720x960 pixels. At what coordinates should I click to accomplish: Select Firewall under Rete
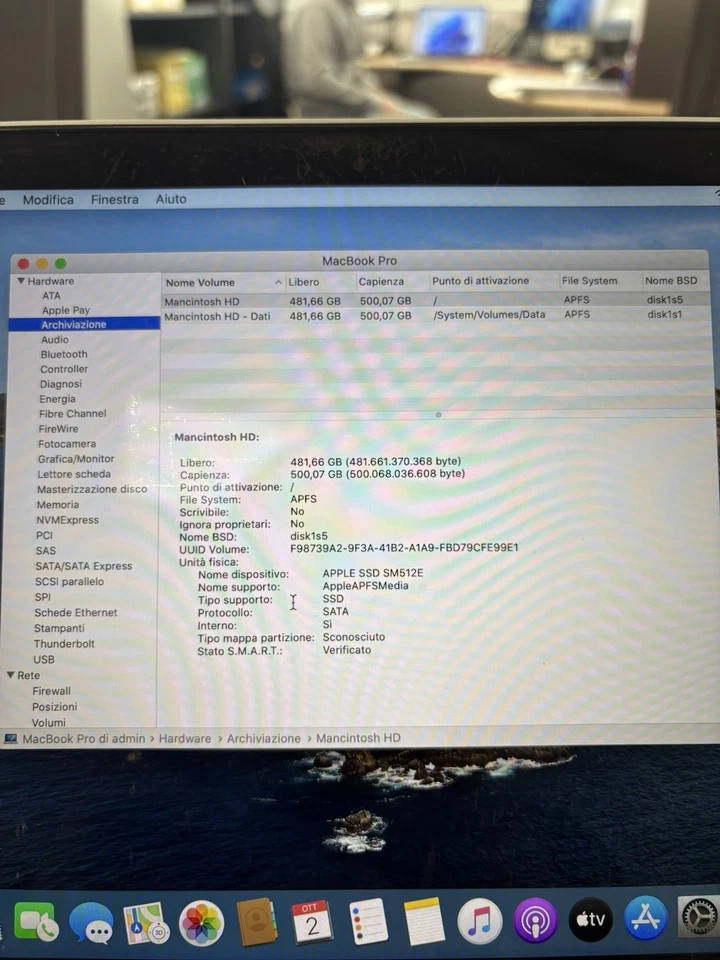(x=51, y=691)
